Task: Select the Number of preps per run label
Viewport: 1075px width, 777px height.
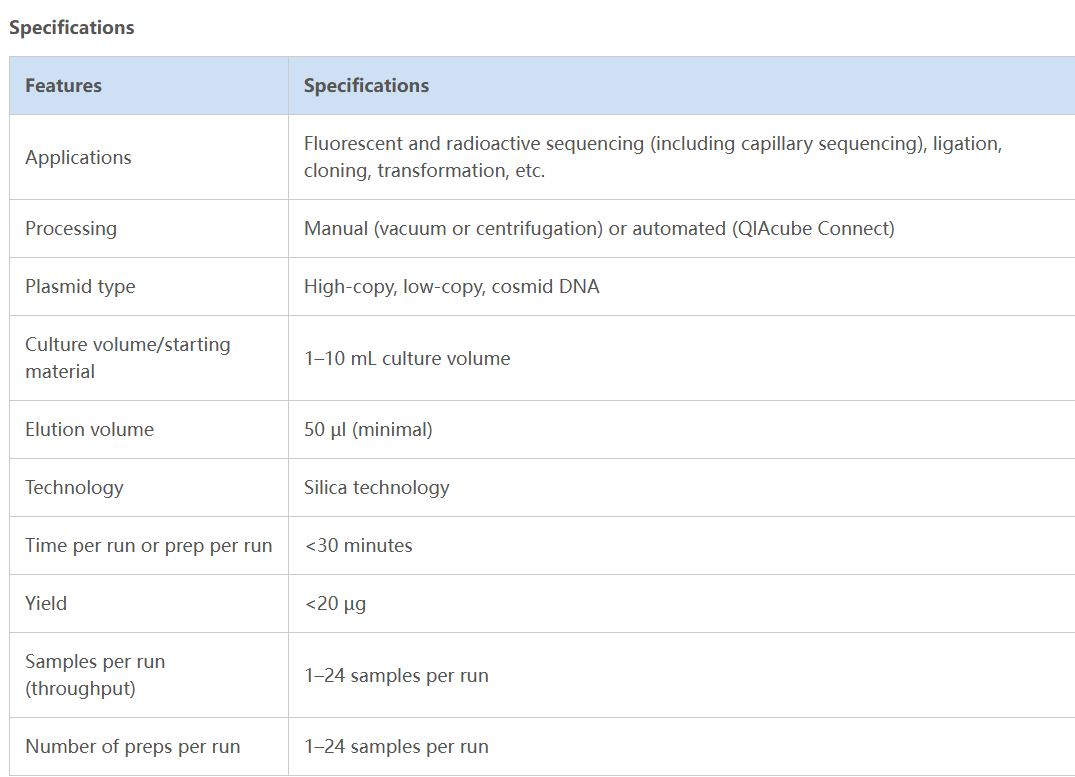Action: [132, 747]
